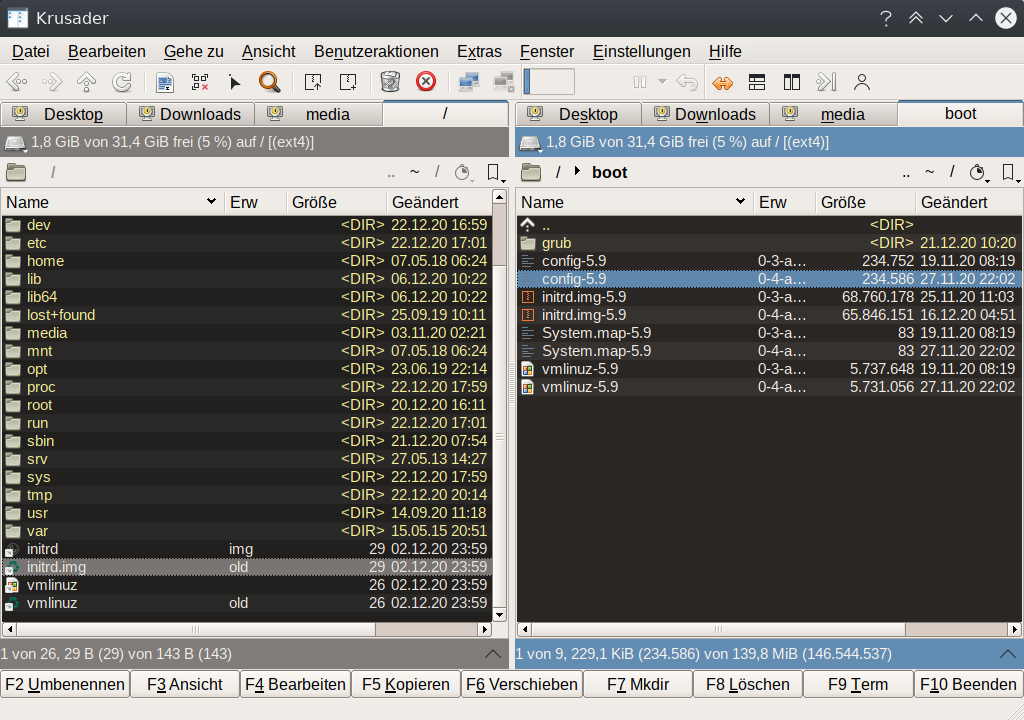This screenshot has width=1024, height=720.
Task: Click the Back navigation arrow icon
Action: tap(17, 82)
